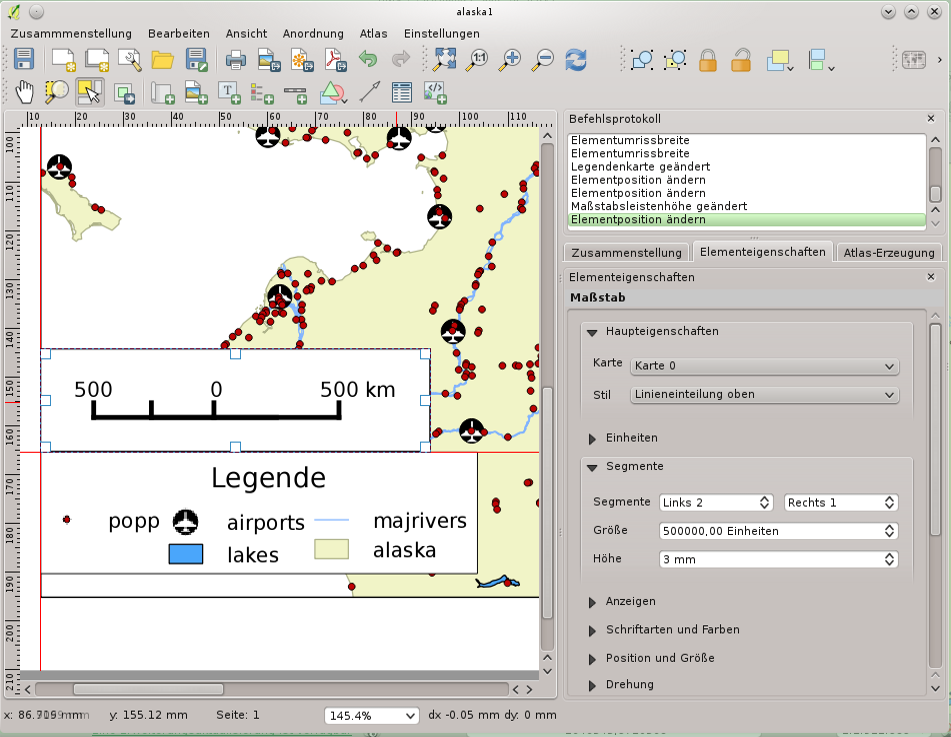
Task: Select the Pan composer hand tool
Action: 24,93
